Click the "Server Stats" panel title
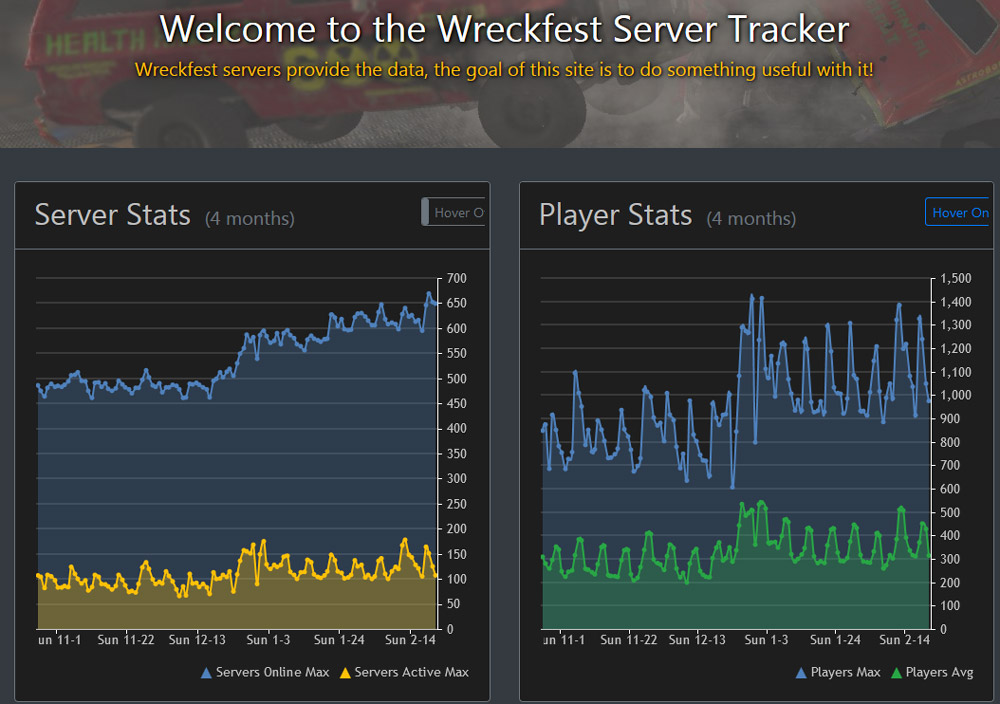 [113, 215]
